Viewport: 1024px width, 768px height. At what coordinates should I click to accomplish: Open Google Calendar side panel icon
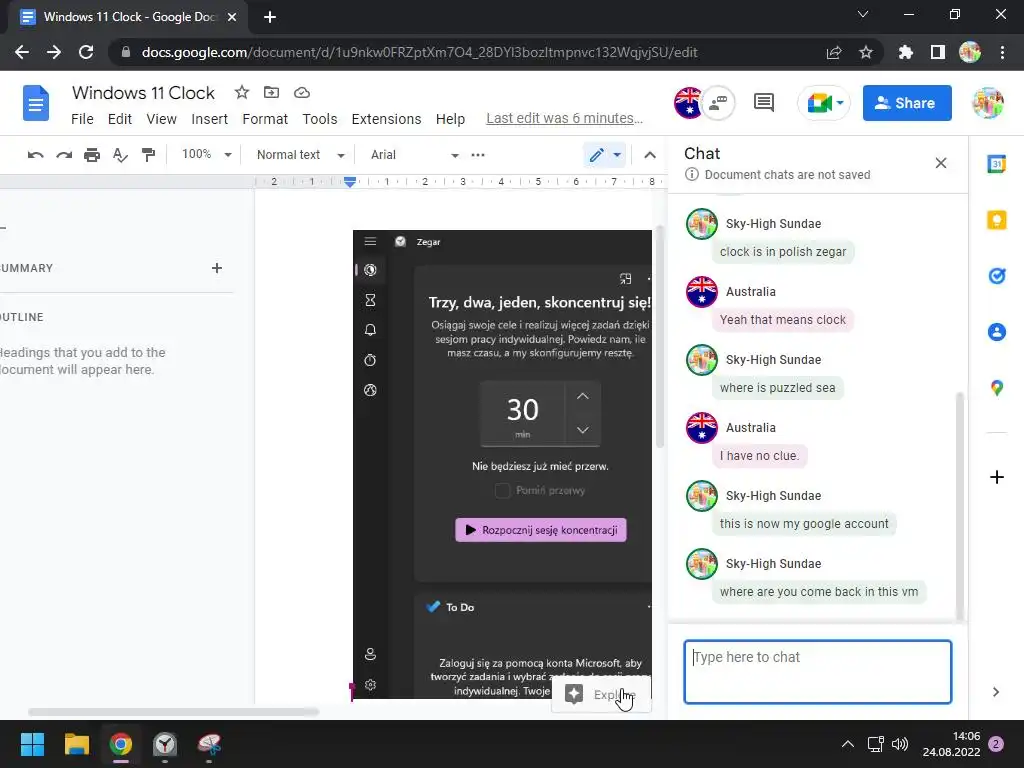997,164
